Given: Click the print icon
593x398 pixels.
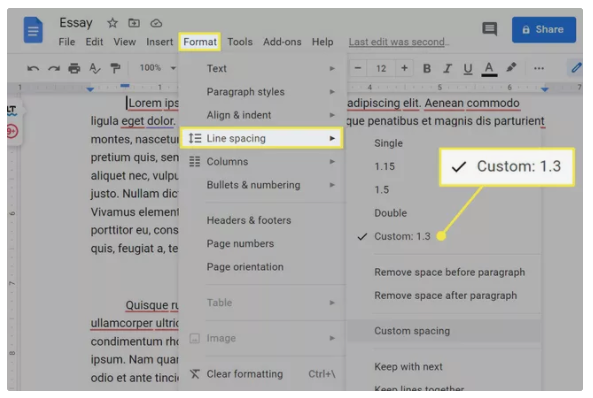Looking at the screenshot, I should [x=74, y=68].
